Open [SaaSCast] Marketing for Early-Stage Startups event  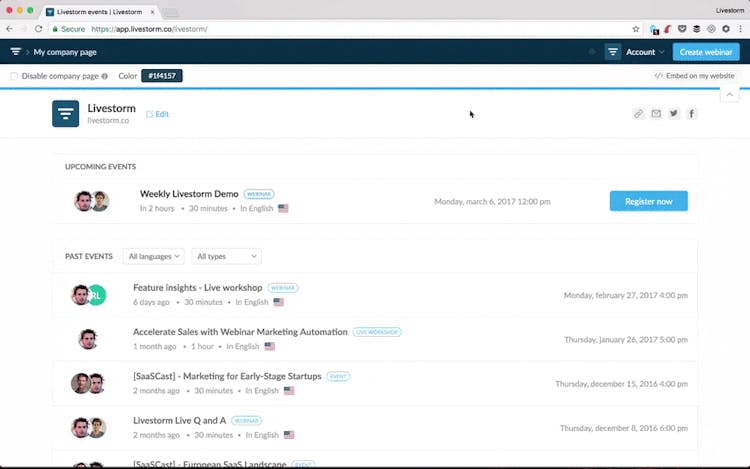(x=227, y=376)
